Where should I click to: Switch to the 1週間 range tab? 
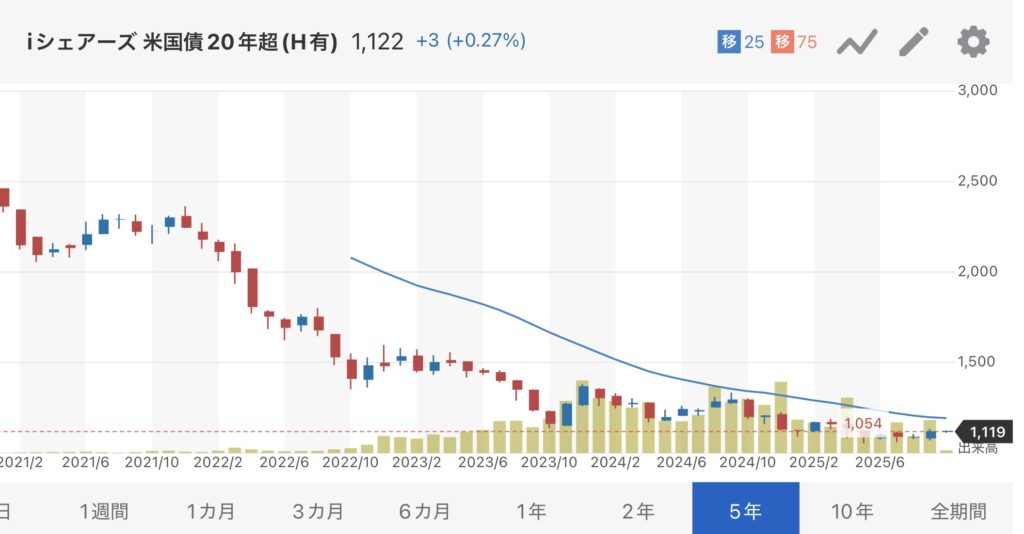coord(105,511)
